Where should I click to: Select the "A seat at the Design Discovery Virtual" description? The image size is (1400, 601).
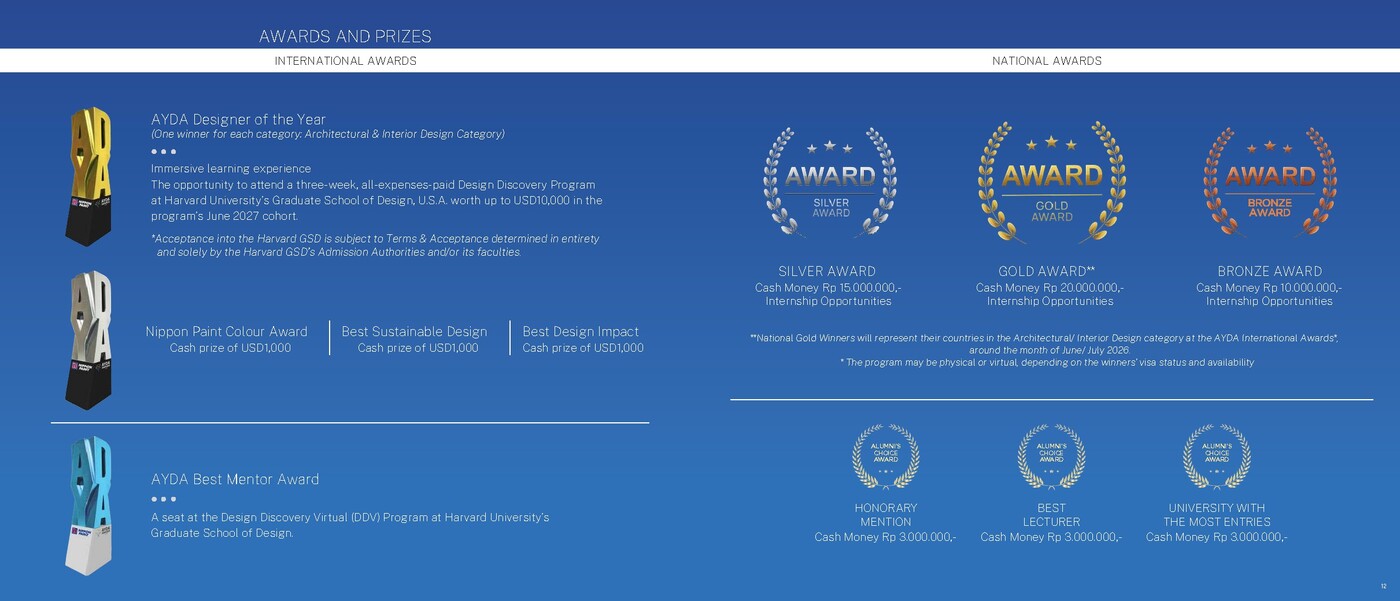click(350, 525)
